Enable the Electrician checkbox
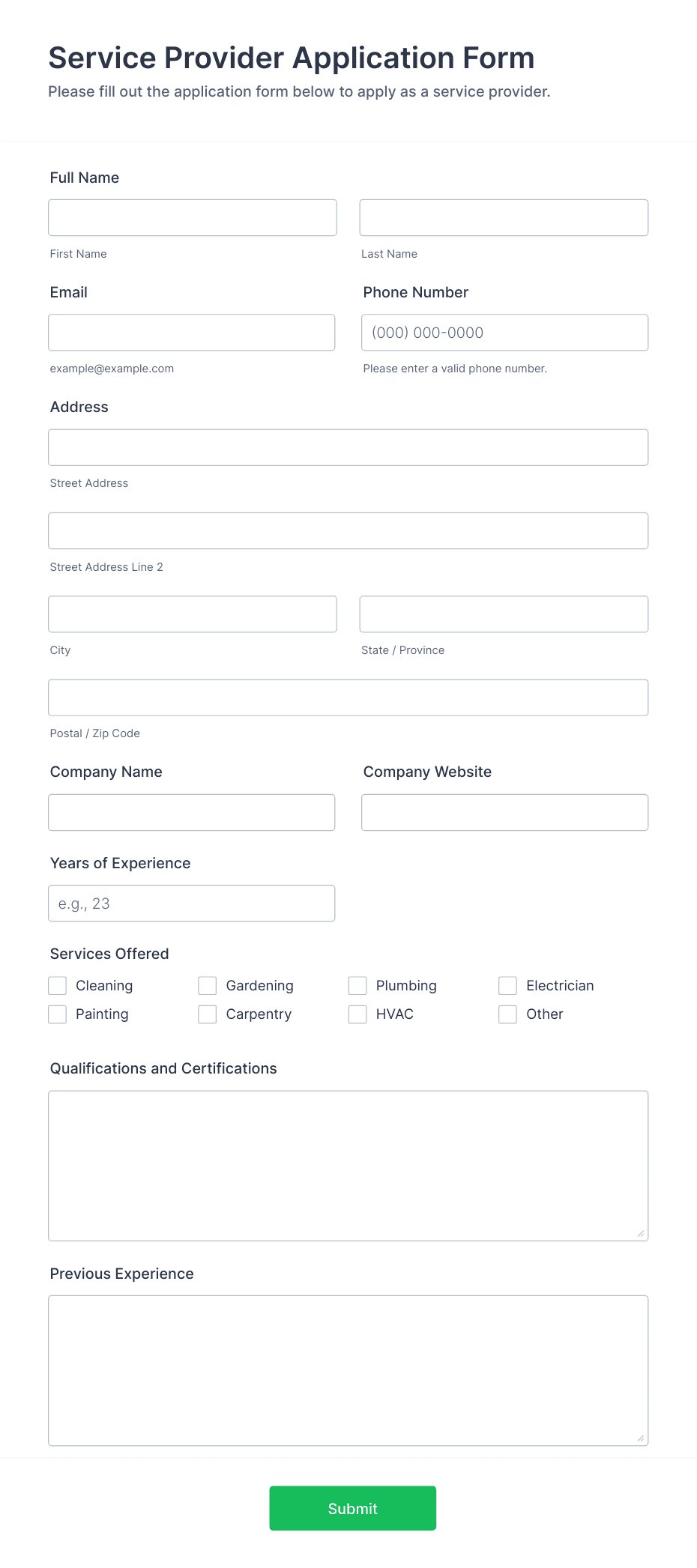697x1568 pixels. click(x=507, y=985)
